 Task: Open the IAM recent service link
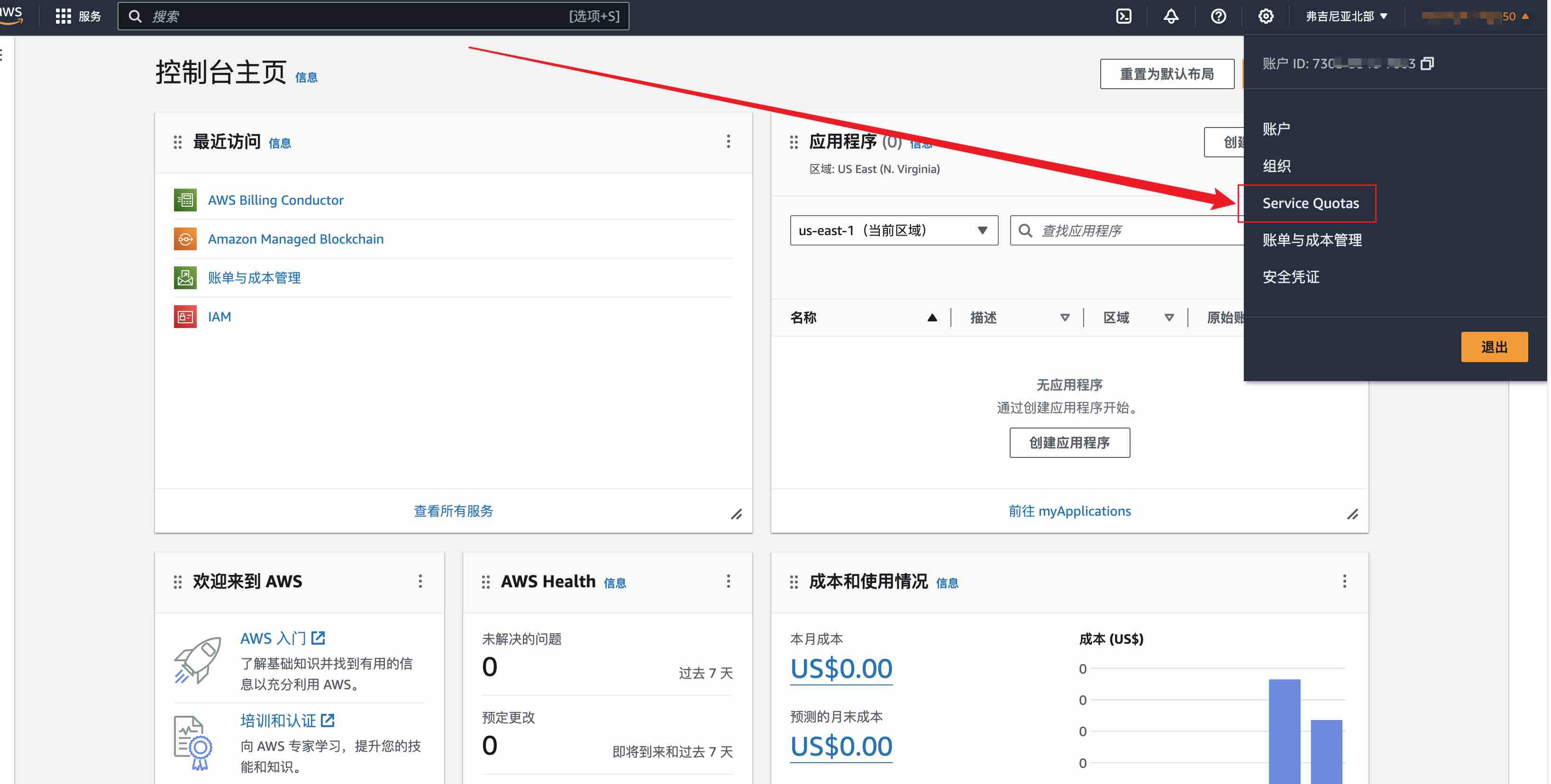click(219, 317)
